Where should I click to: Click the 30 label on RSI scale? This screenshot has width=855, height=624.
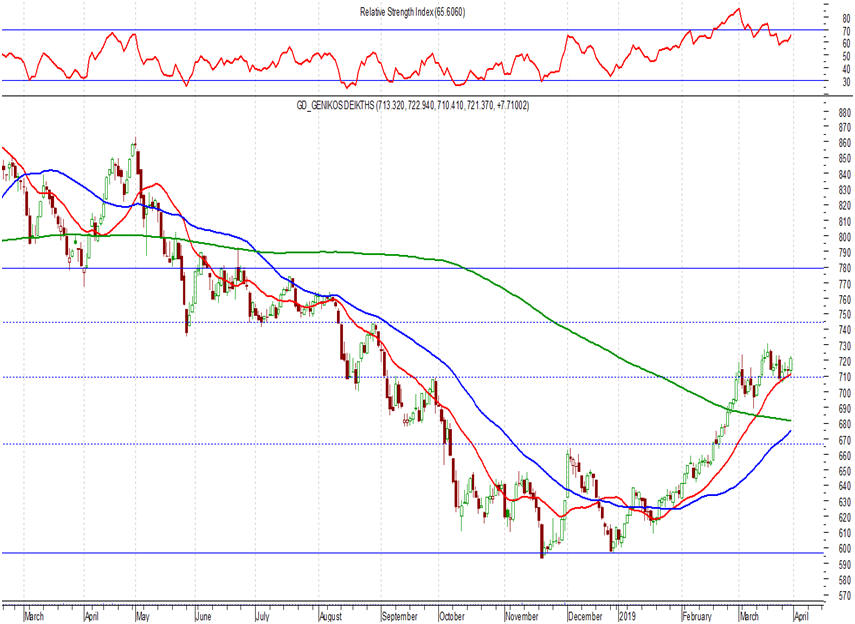834,81
